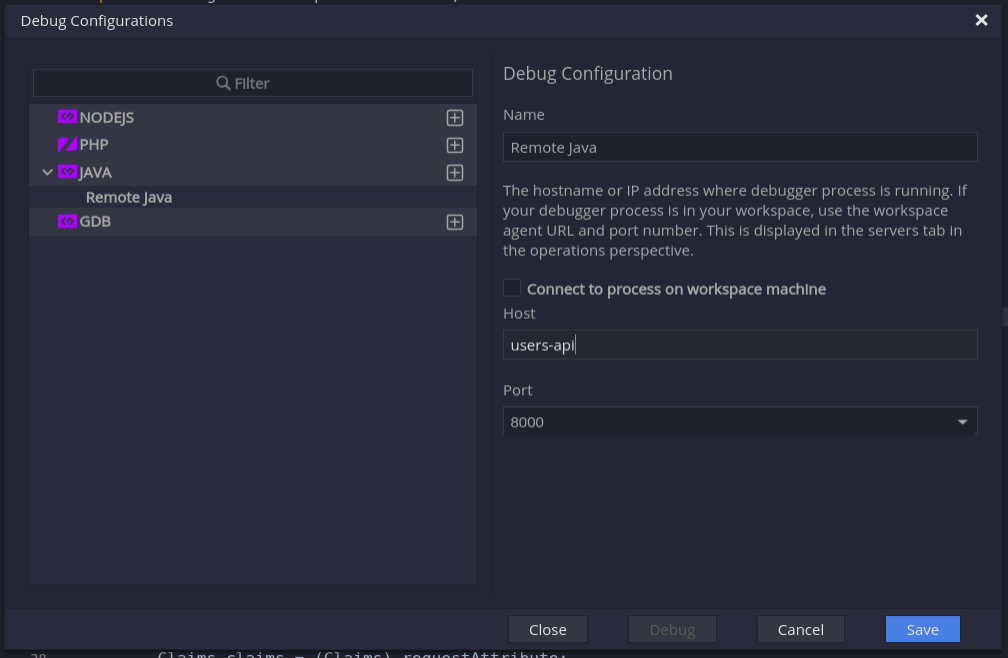Add a new GDB debug configuration
This screenshot has width=1008, height=658.
pos(455,222)
